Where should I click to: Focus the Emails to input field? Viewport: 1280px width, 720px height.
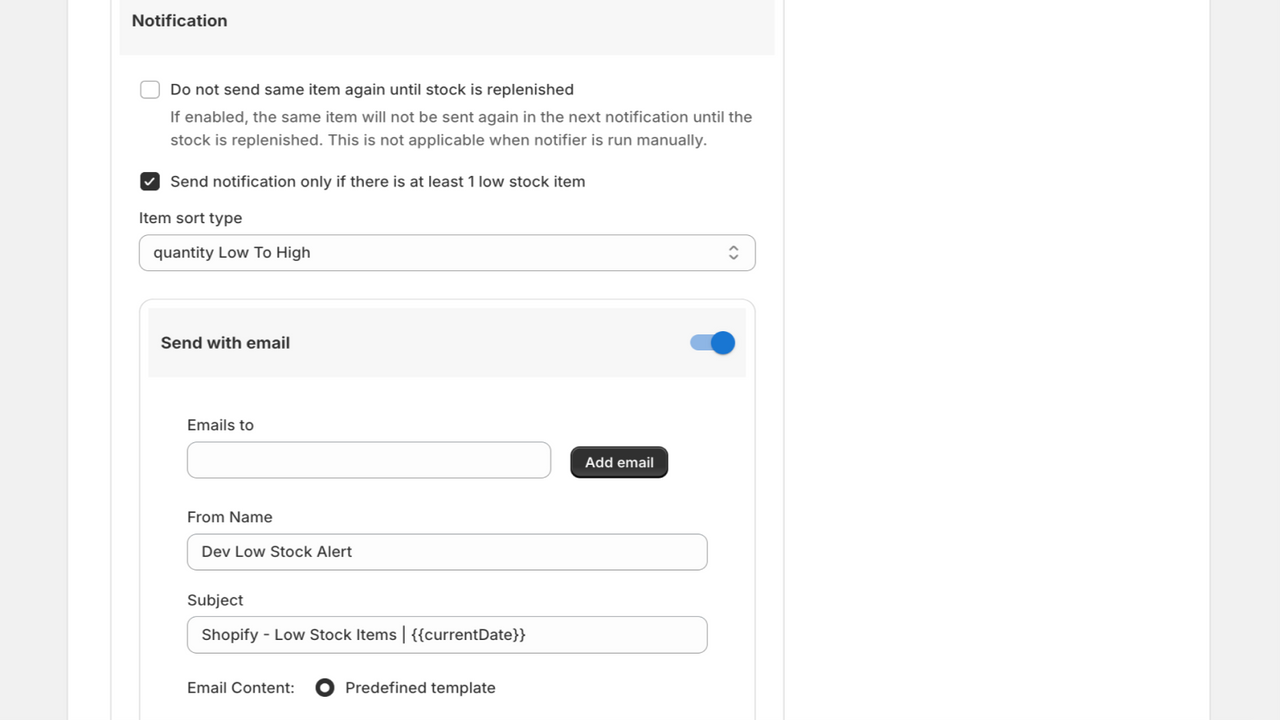click(369, 460)
